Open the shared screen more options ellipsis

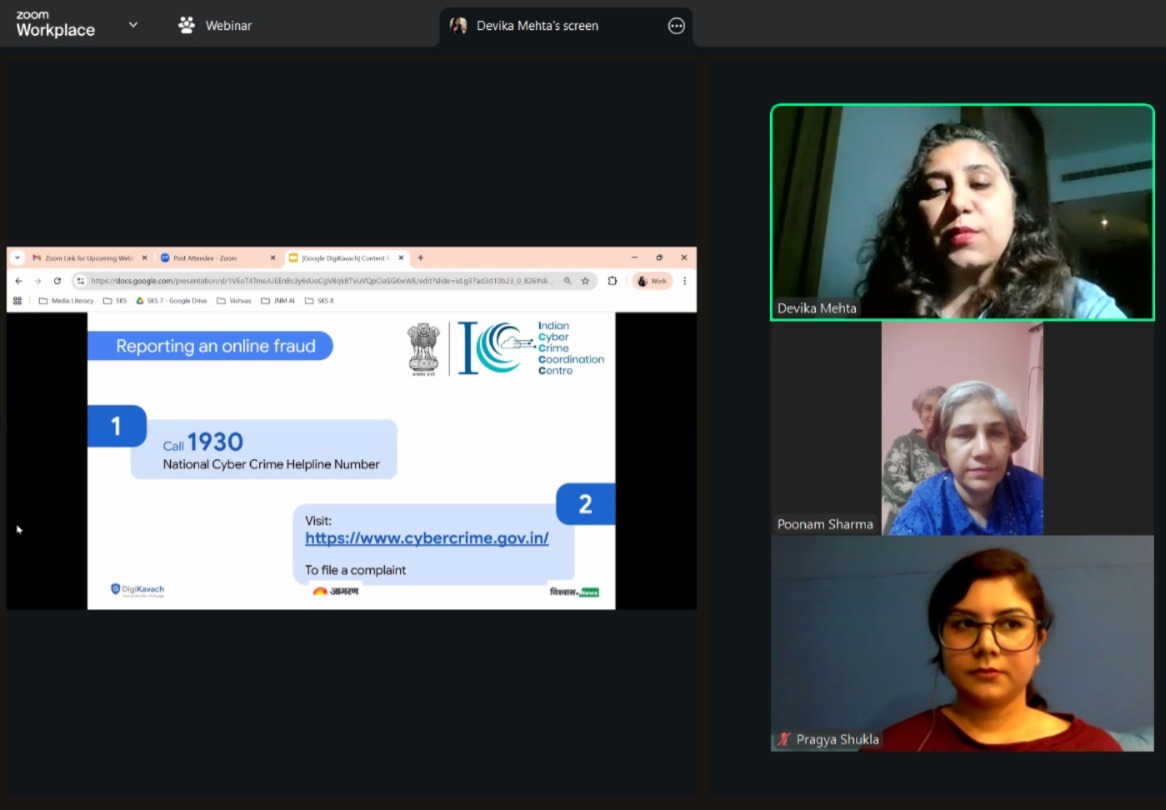coord(676,26)
